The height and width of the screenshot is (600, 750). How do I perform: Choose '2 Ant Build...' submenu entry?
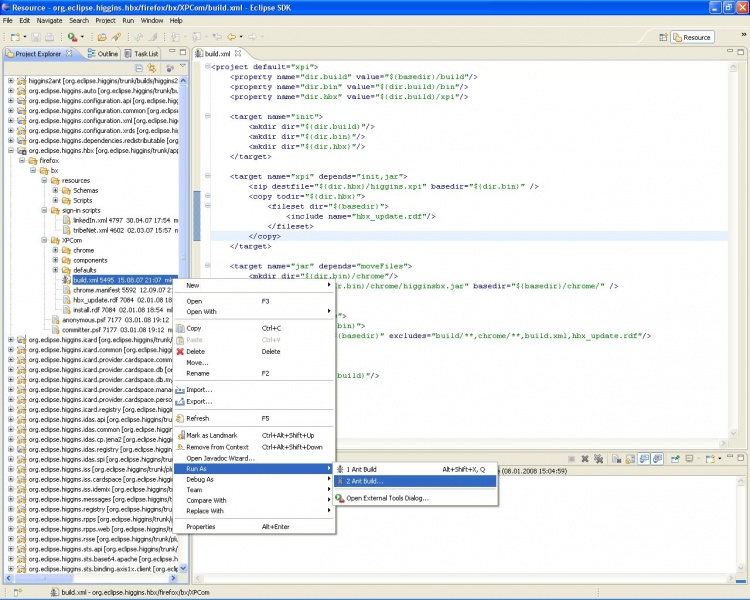coord(415,481)
